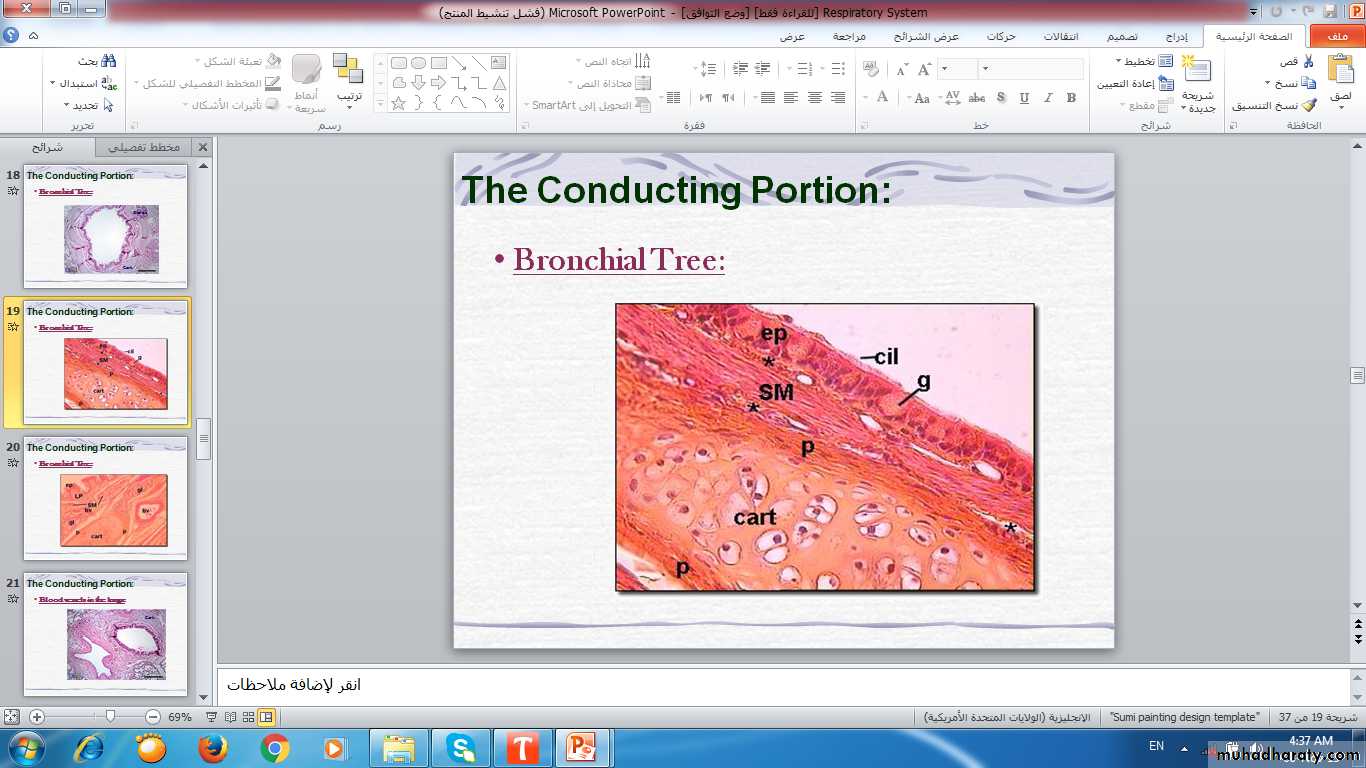The image size is (1366, 768).
Task: Open the Insert (إدراج) ribbon tab
Action: pos(1176,37)
